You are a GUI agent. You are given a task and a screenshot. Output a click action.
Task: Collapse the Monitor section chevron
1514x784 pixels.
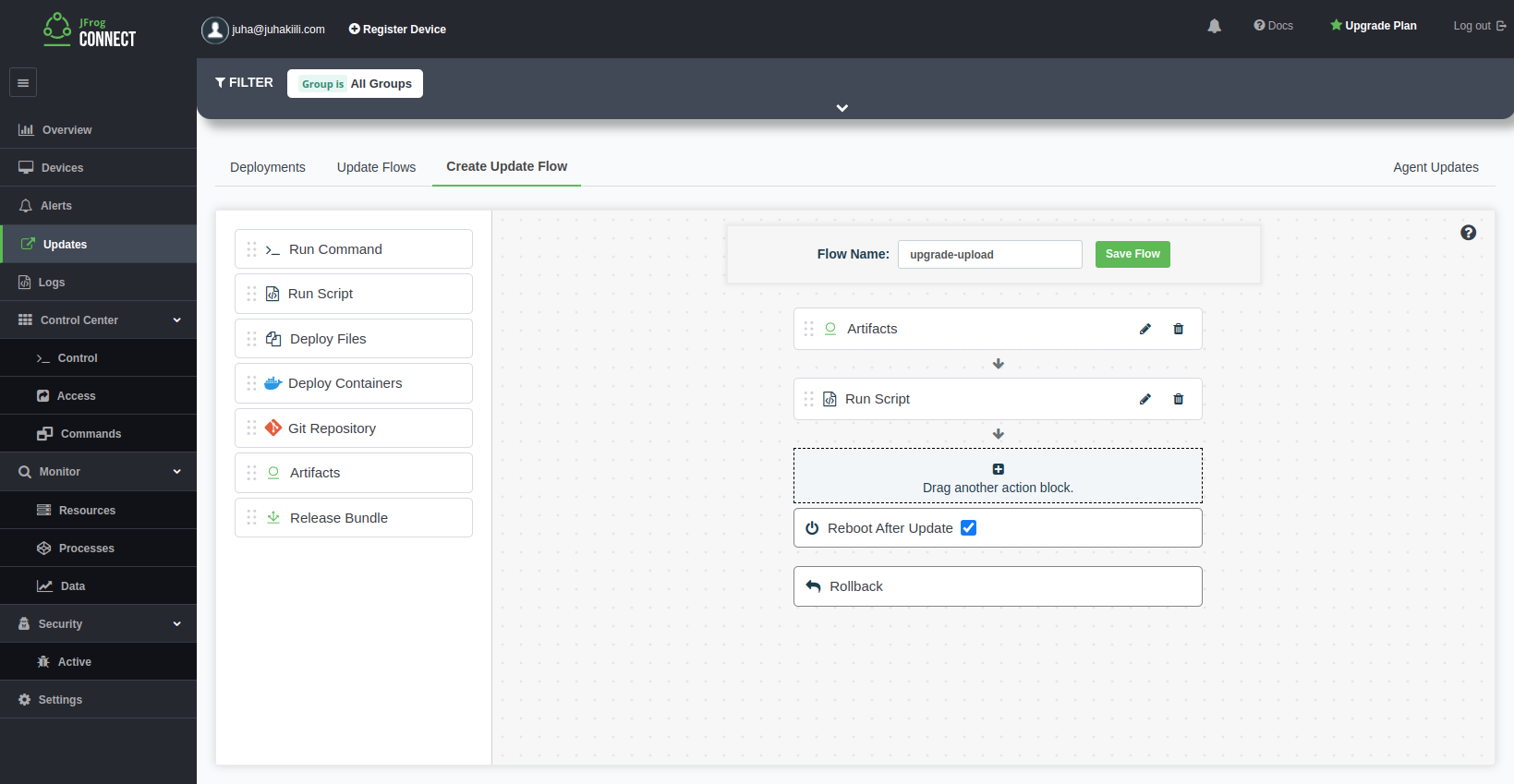coord(176,472)
